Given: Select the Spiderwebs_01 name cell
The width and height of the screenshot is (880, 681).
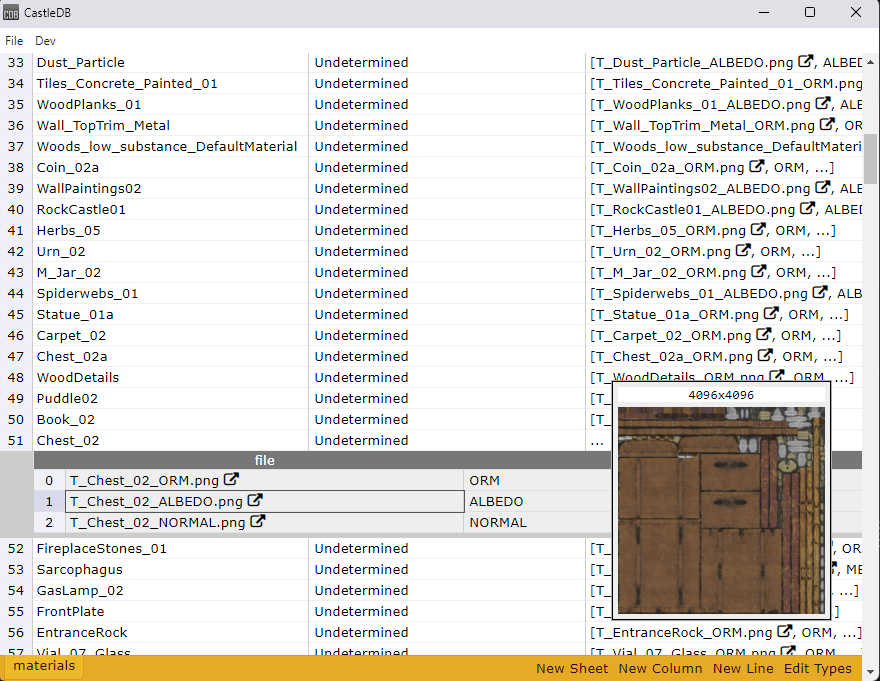Looking at the screenshot, I should [171, 294].
